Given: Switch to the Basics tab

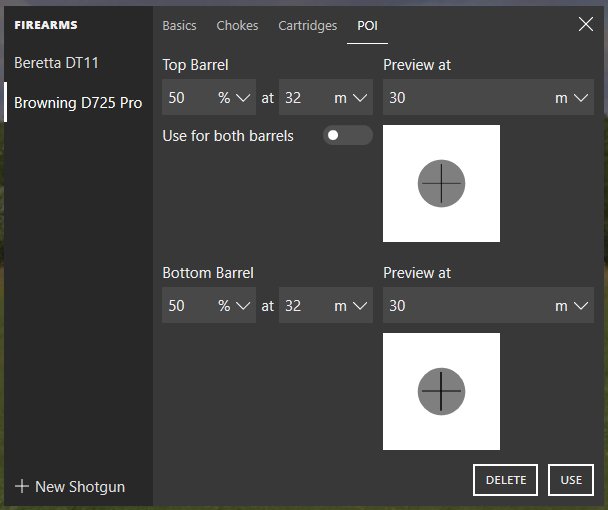Looking at the screenshot, I should (179, 26).
